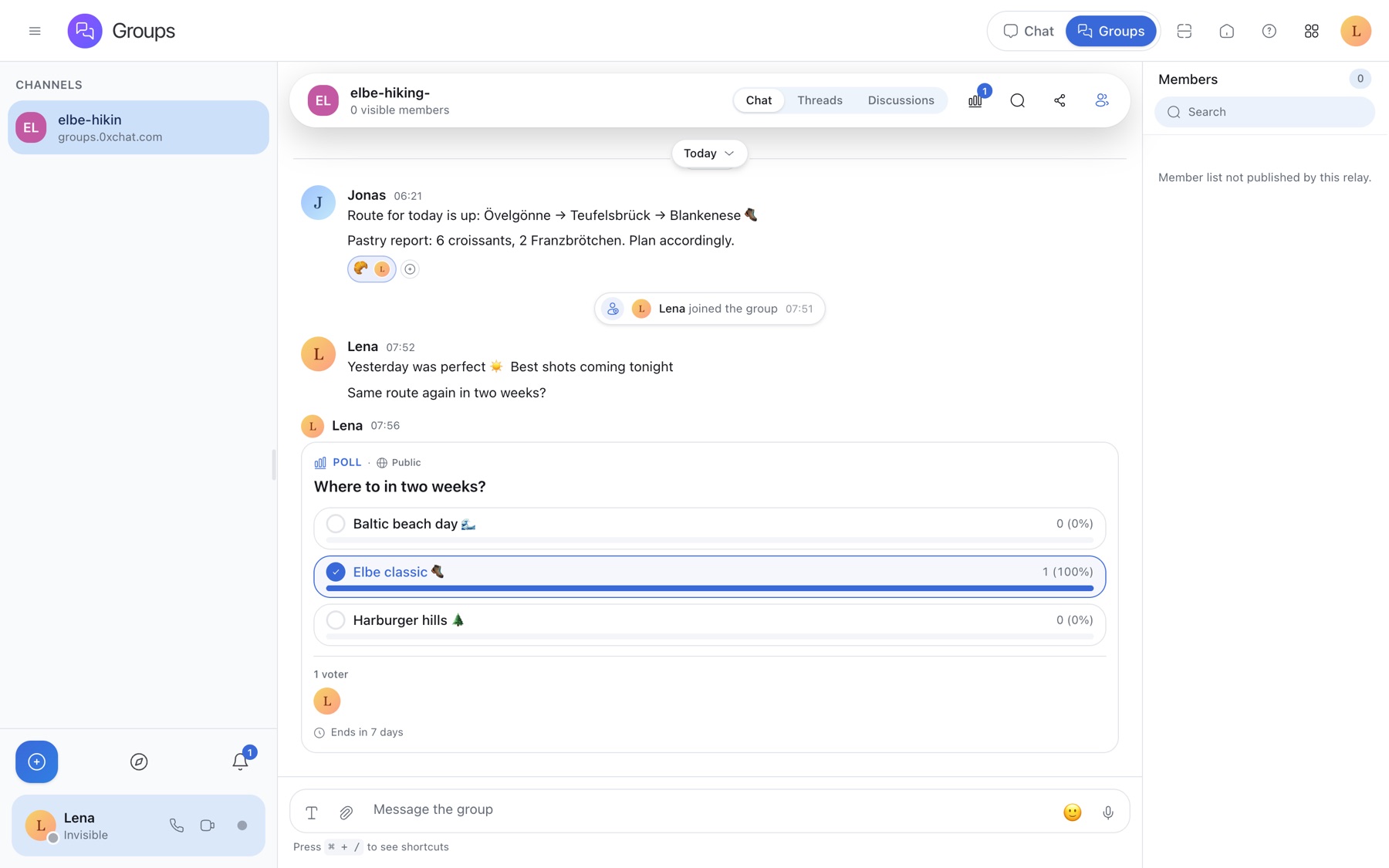Toggle the members panel icon
1389x868 pixels.
coord(1102,100)
